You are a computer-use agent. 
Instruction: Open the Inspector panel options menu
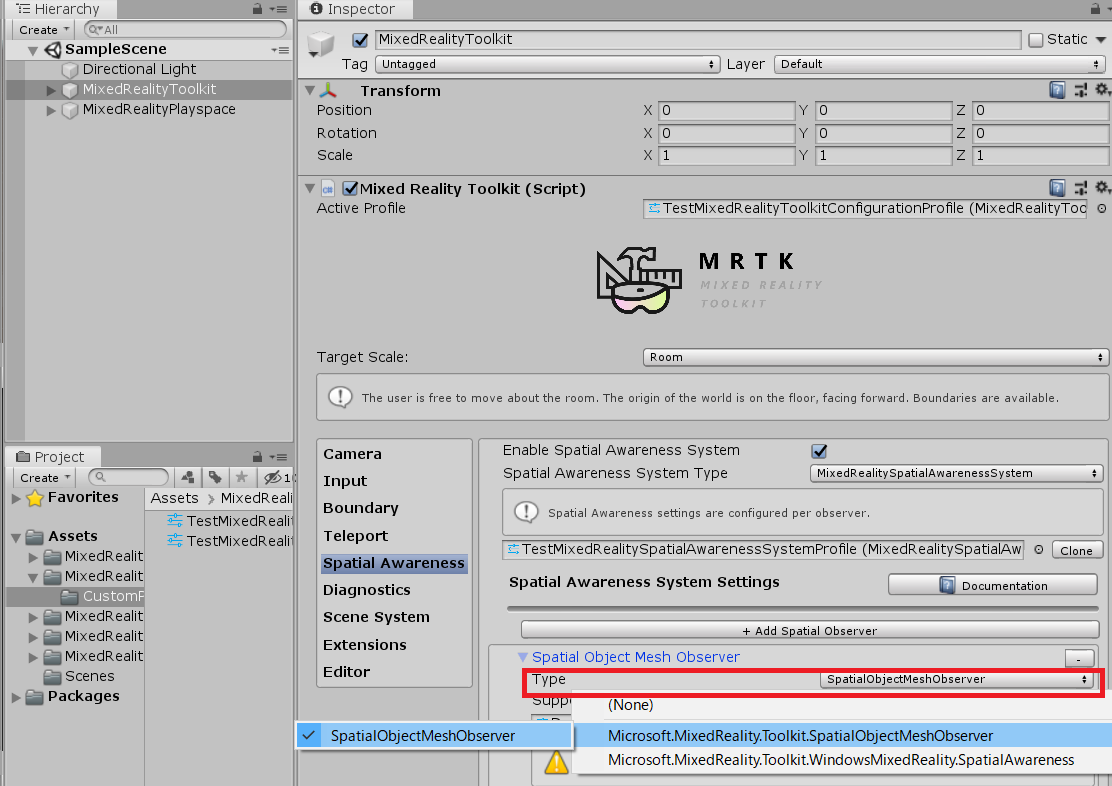point(1109,9)
